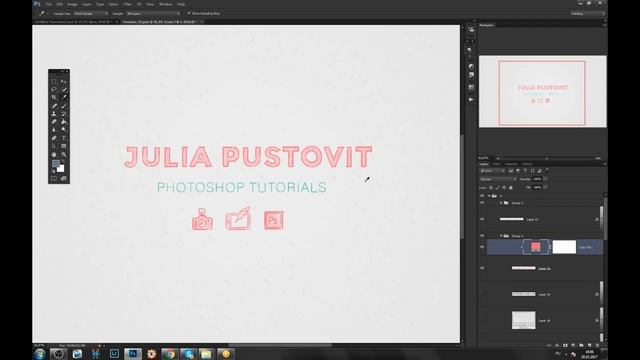The width and height of the screenshot is (640, 360).
Task: Collapse the Group 4 folder arrow
Action: pos(501,203)
